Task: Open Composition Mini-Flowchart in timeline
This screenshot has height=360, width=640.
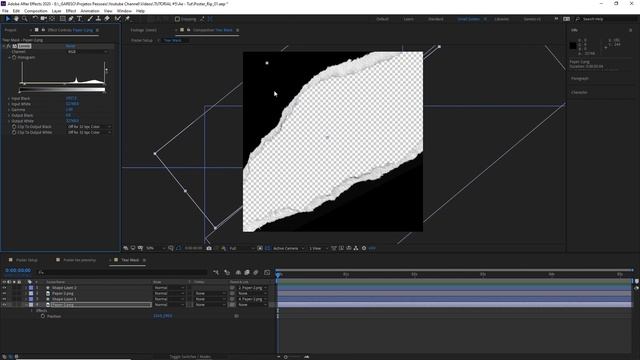Action: pos(216,272)
